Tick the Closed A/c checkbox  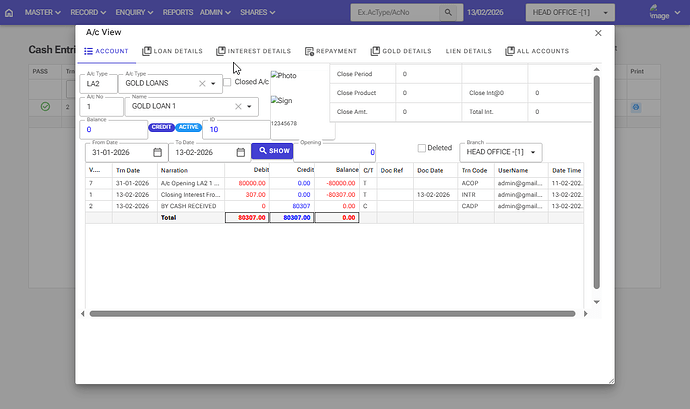point(228,83)
